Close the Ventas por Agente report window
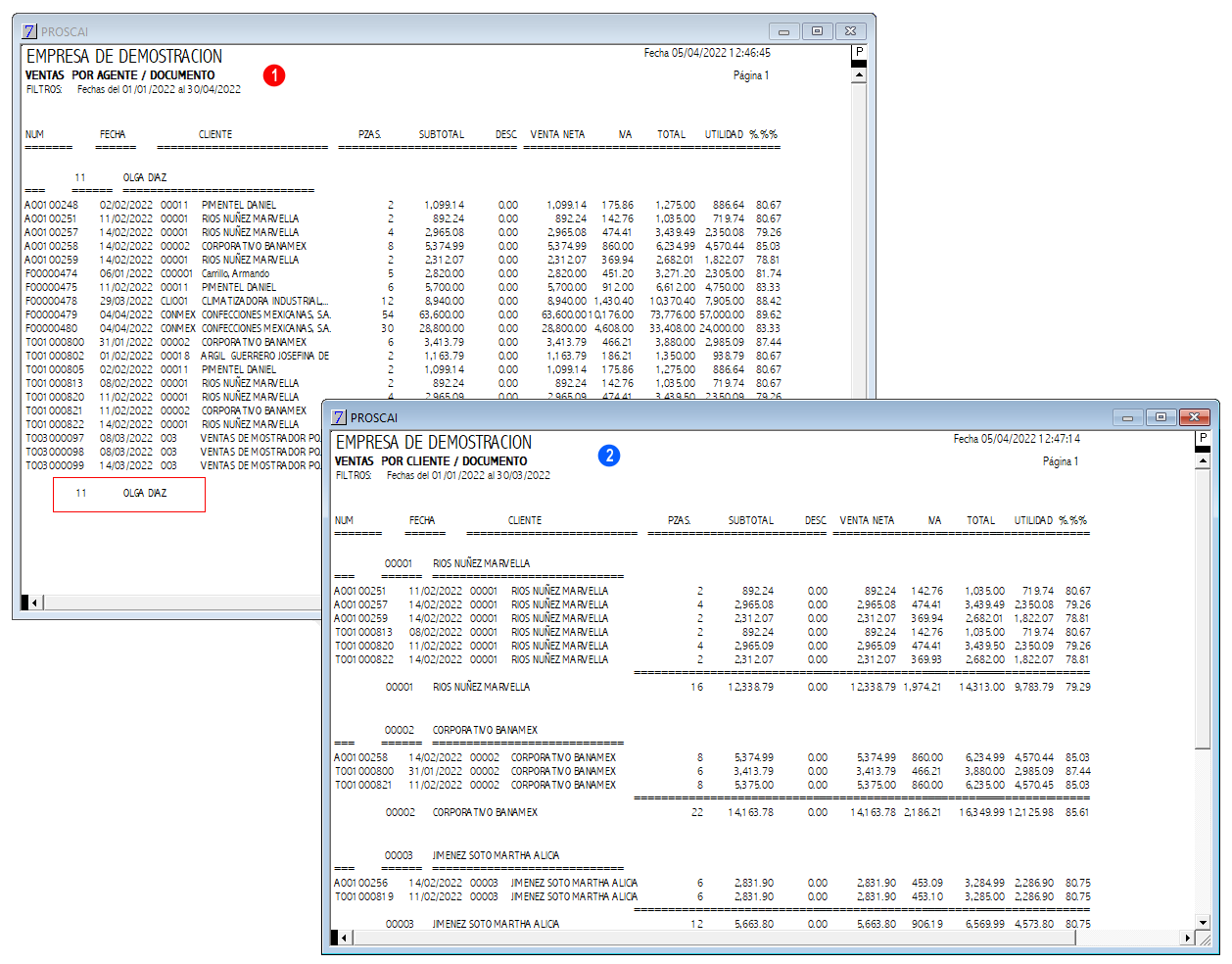The width and height of the screenshot is (1232, 964). [x=850, y=31]
